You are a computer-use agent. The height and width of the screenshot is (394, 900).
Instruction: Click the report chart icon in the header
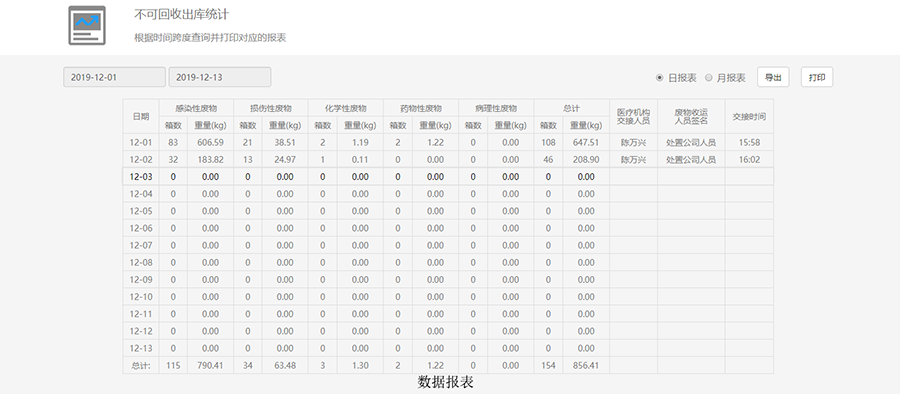tap(87, 25)
